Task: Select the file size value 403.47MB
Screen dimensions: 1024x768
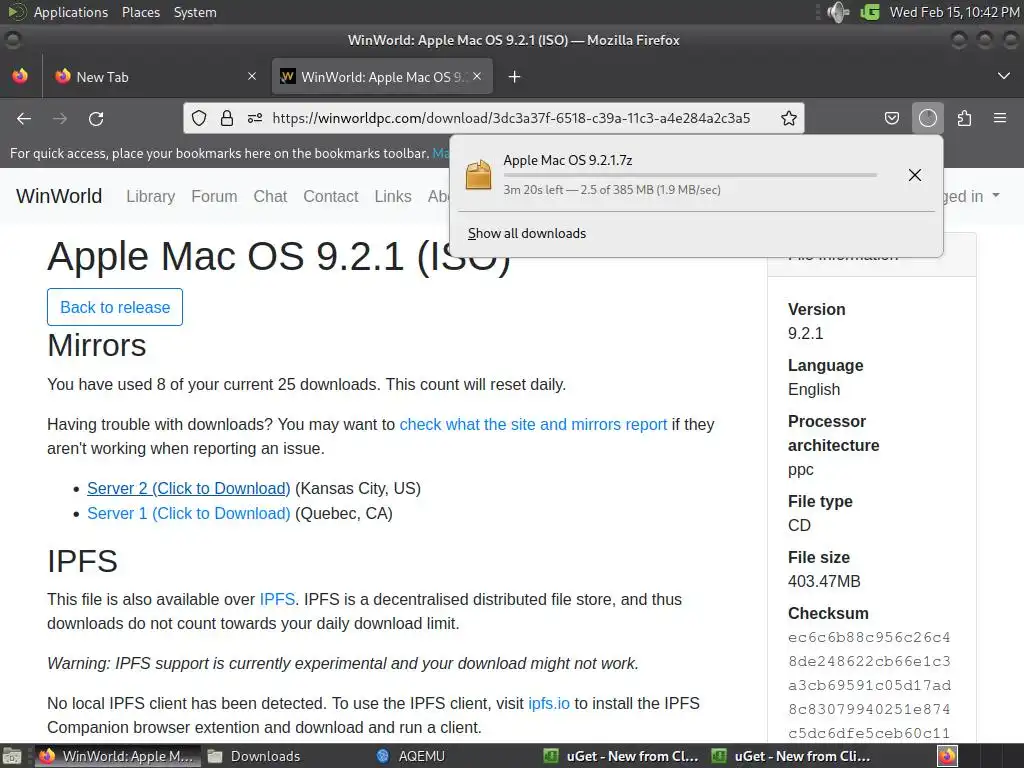Action: (x=824, y=581)
